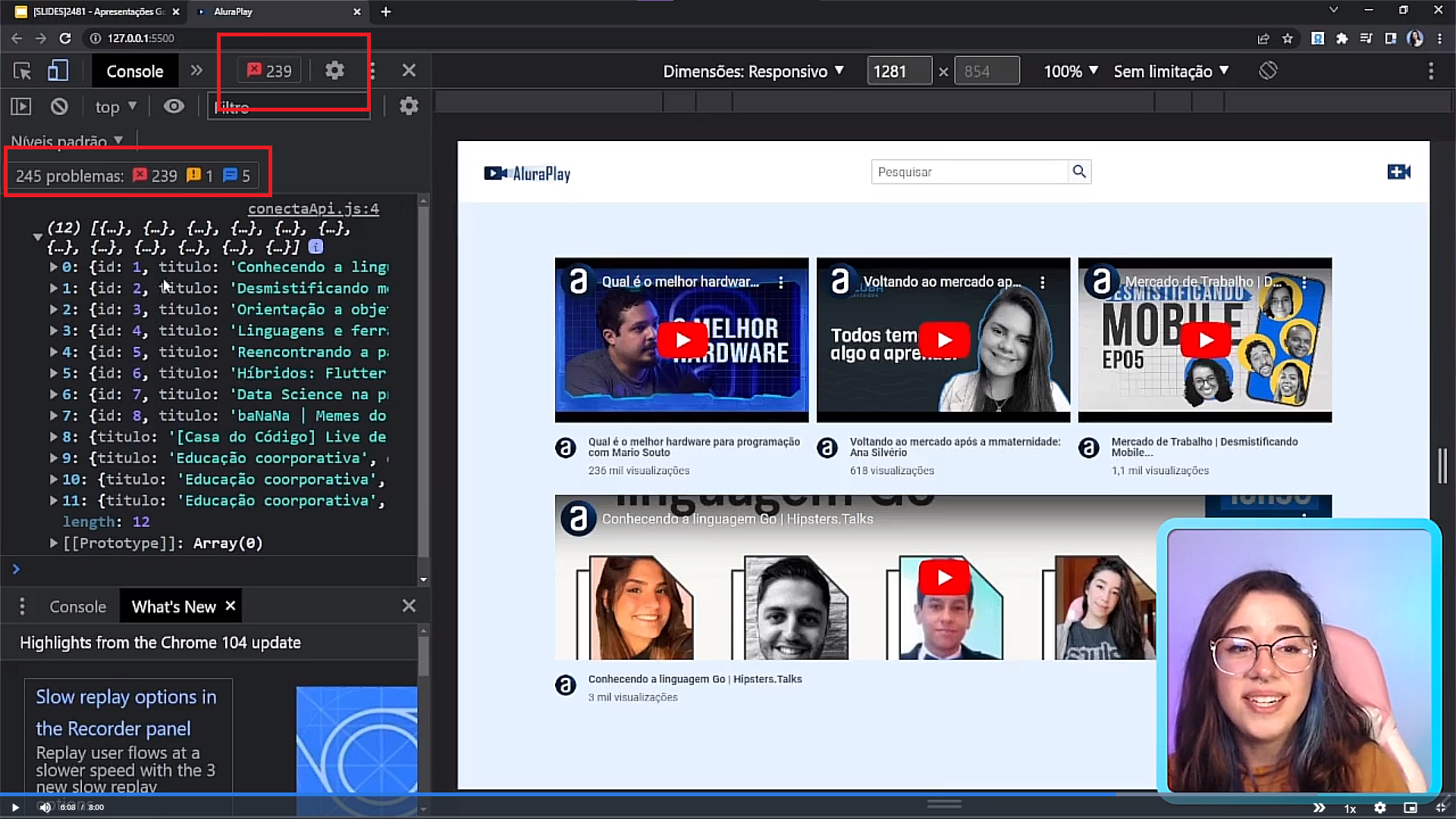Open the Sem limitação throttling dropdown
This screenshot has height=819, width=1456.
point(1171,71)
